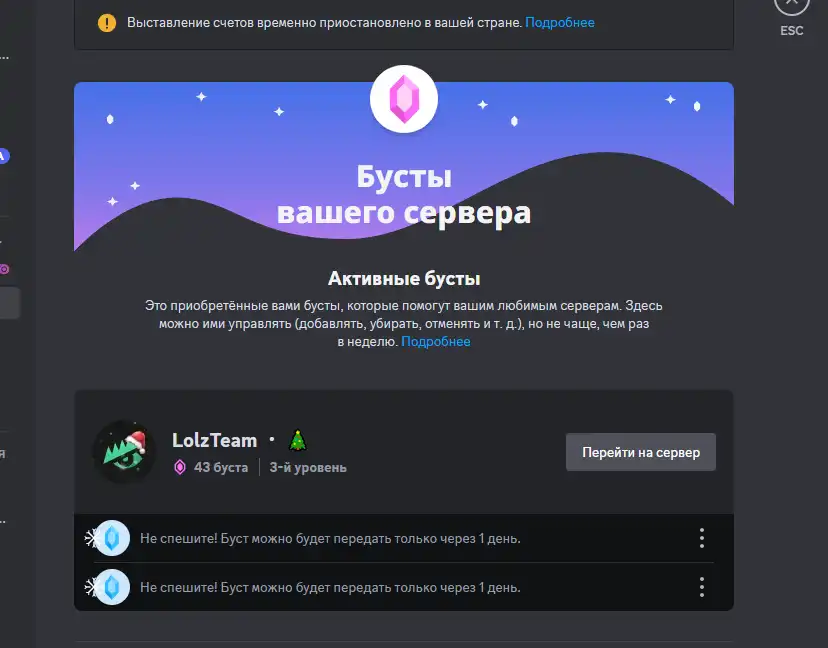Select the highlighted sidebar settings item
The height and width of the screenshot is (648, 828).
click(10, 303)
